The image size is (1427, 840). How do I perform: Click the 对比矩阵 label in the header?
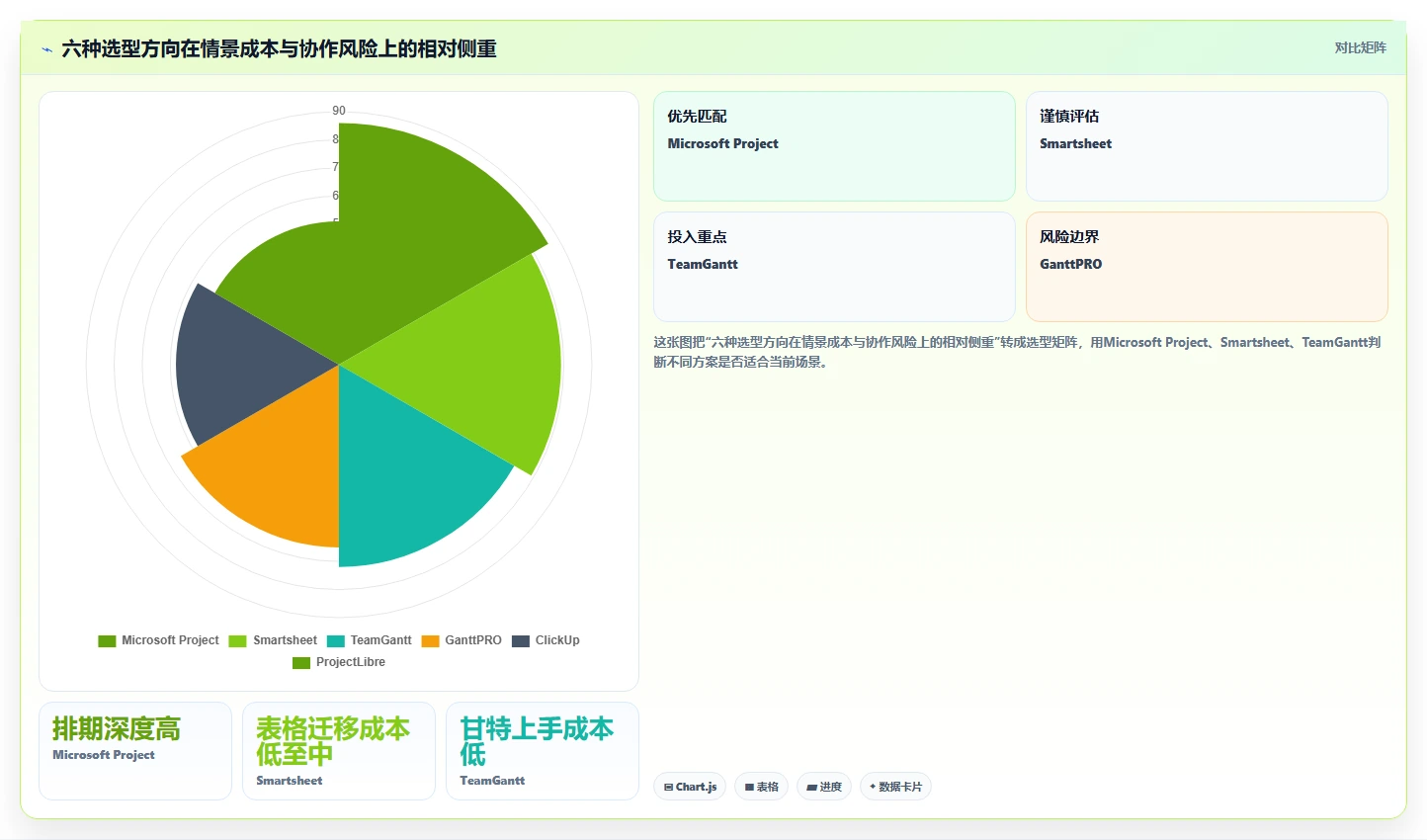pos(1360,47)
